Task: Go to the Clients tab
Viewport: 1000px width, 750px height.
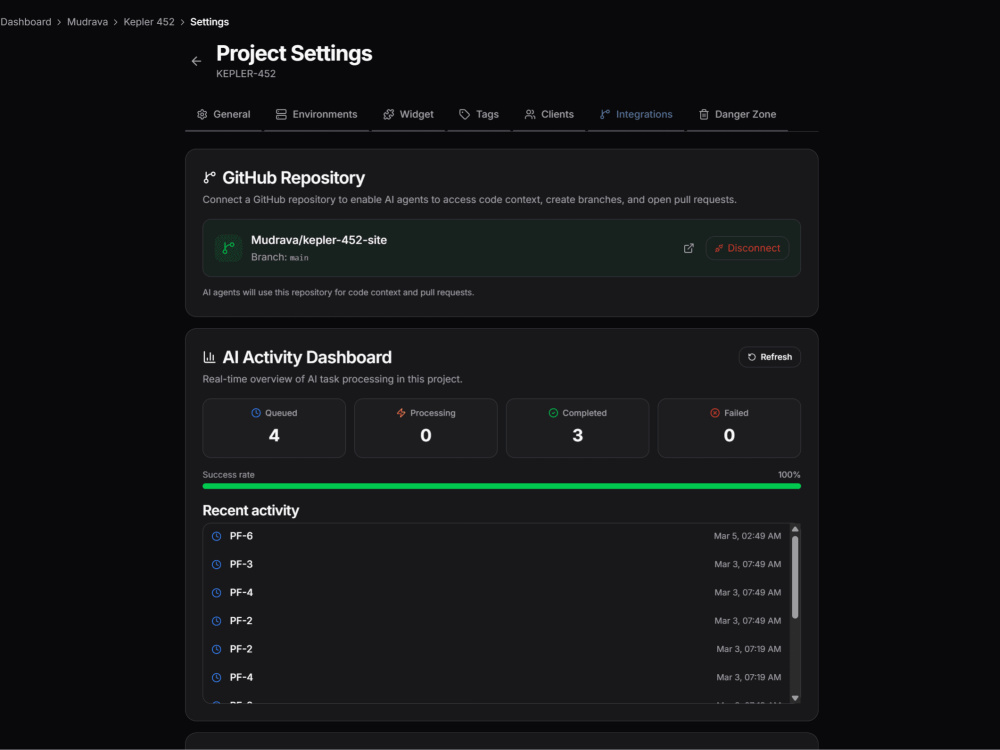Action: pyautogui.click(x=549, y=115)
